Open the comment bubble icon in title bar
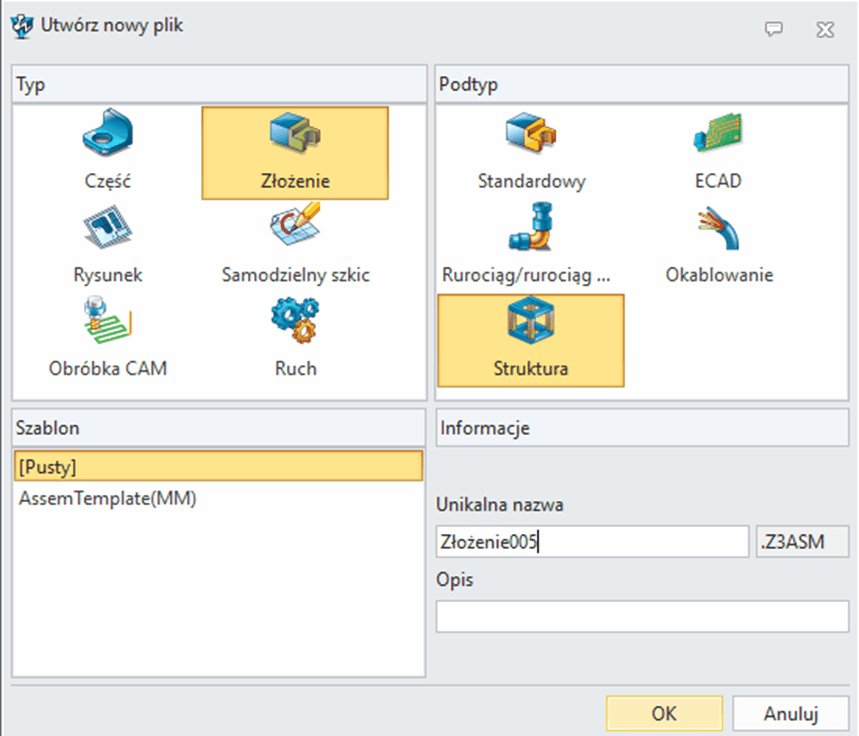 [x=773, y=29]
